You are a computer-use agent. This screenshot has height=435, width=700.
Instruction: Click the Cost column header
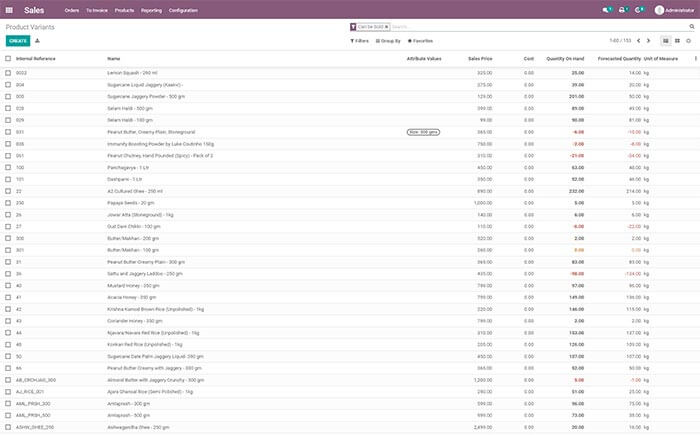[x=529, y=59]
